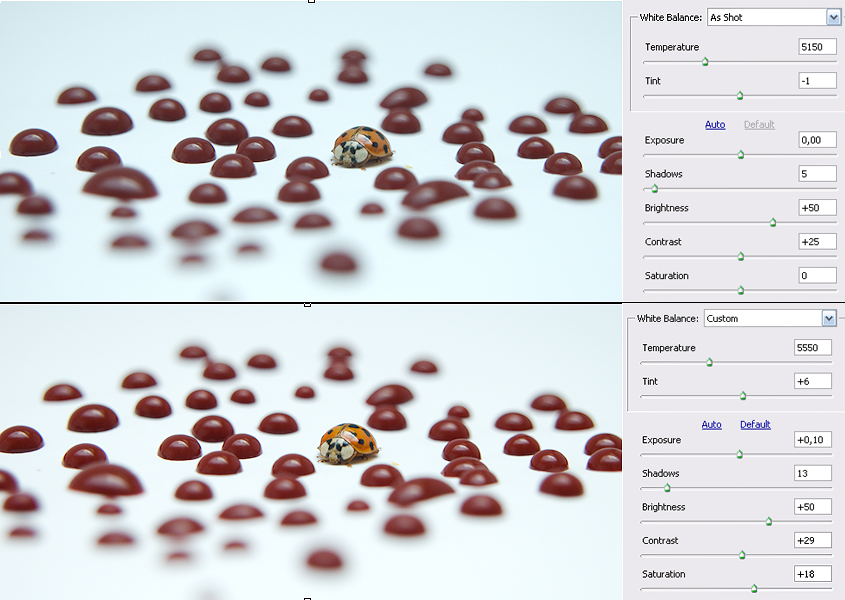The height and width of the screenshot is (600, 845).
Task: Click the Auto link in the upper panel
Action: click(x=715, y=124)
